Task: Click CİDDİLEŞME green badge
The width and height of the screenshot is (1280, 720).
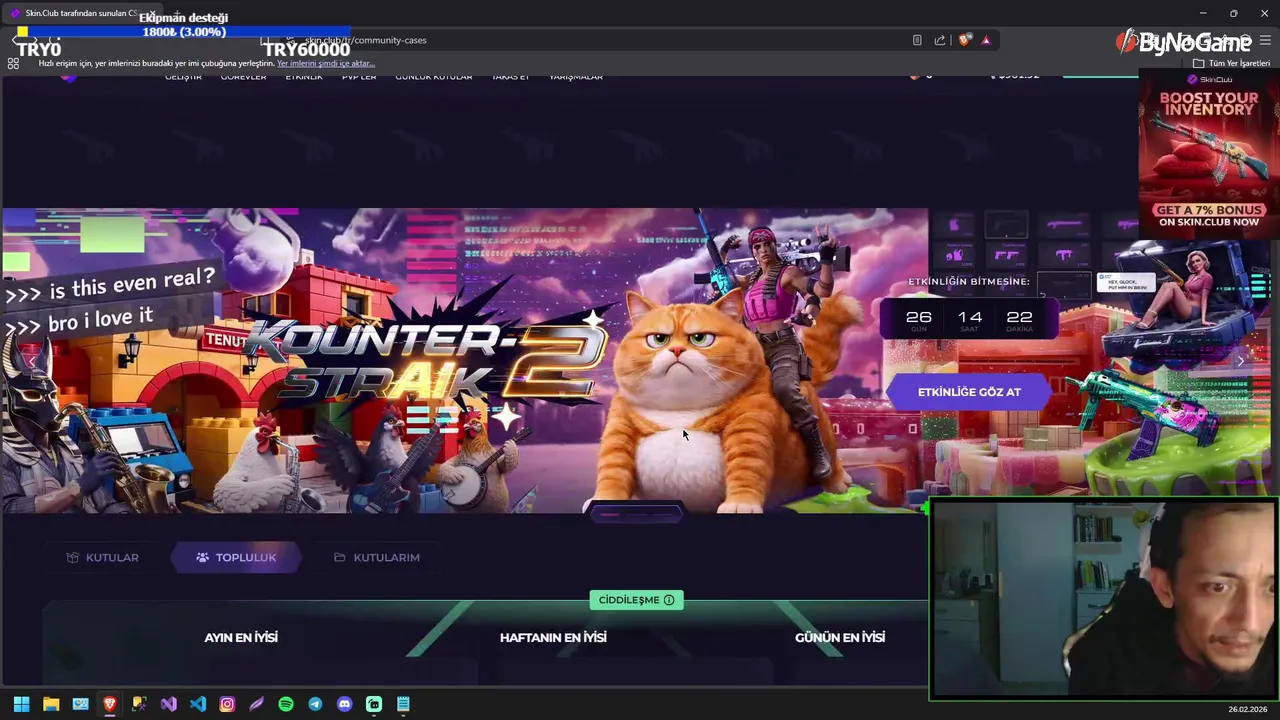Action: (x=636, y=600)
